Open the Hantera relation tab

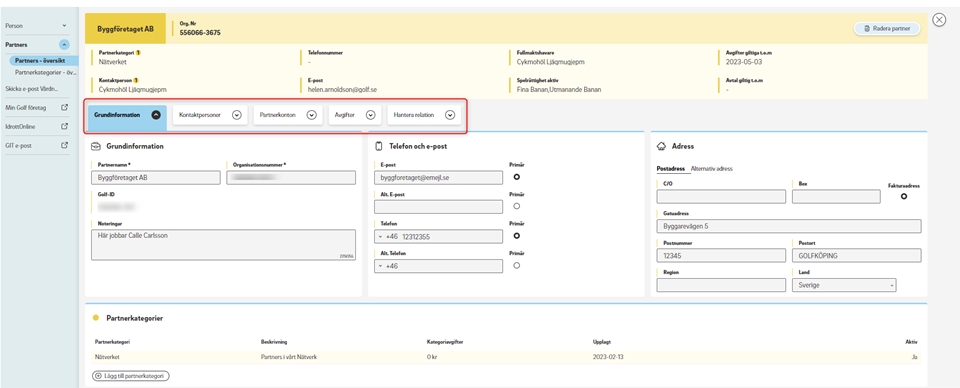[x=424, y=114]
